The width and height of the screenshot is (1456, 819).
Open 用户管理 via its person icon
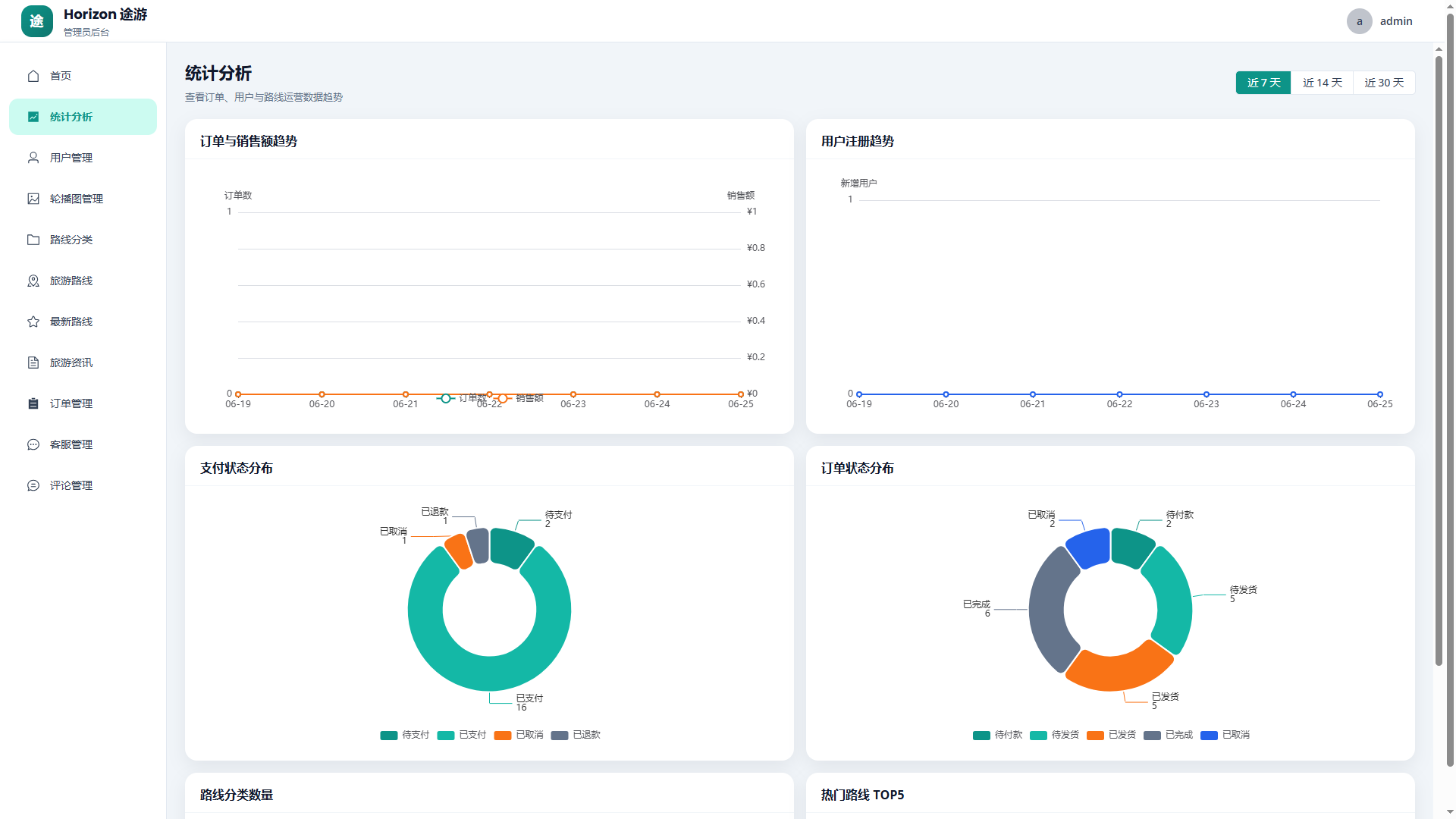coord(33,158)
